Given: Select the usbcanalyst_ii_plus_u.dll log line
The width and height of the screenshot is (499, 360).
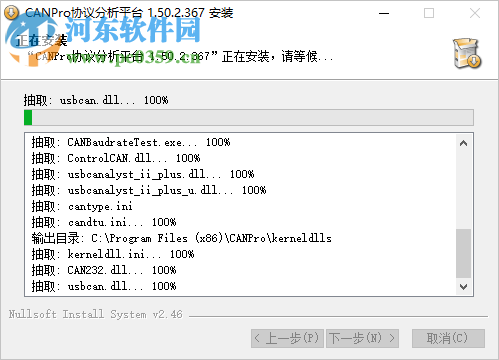Looking at the screenshot, I should click(x=149, y=190).
